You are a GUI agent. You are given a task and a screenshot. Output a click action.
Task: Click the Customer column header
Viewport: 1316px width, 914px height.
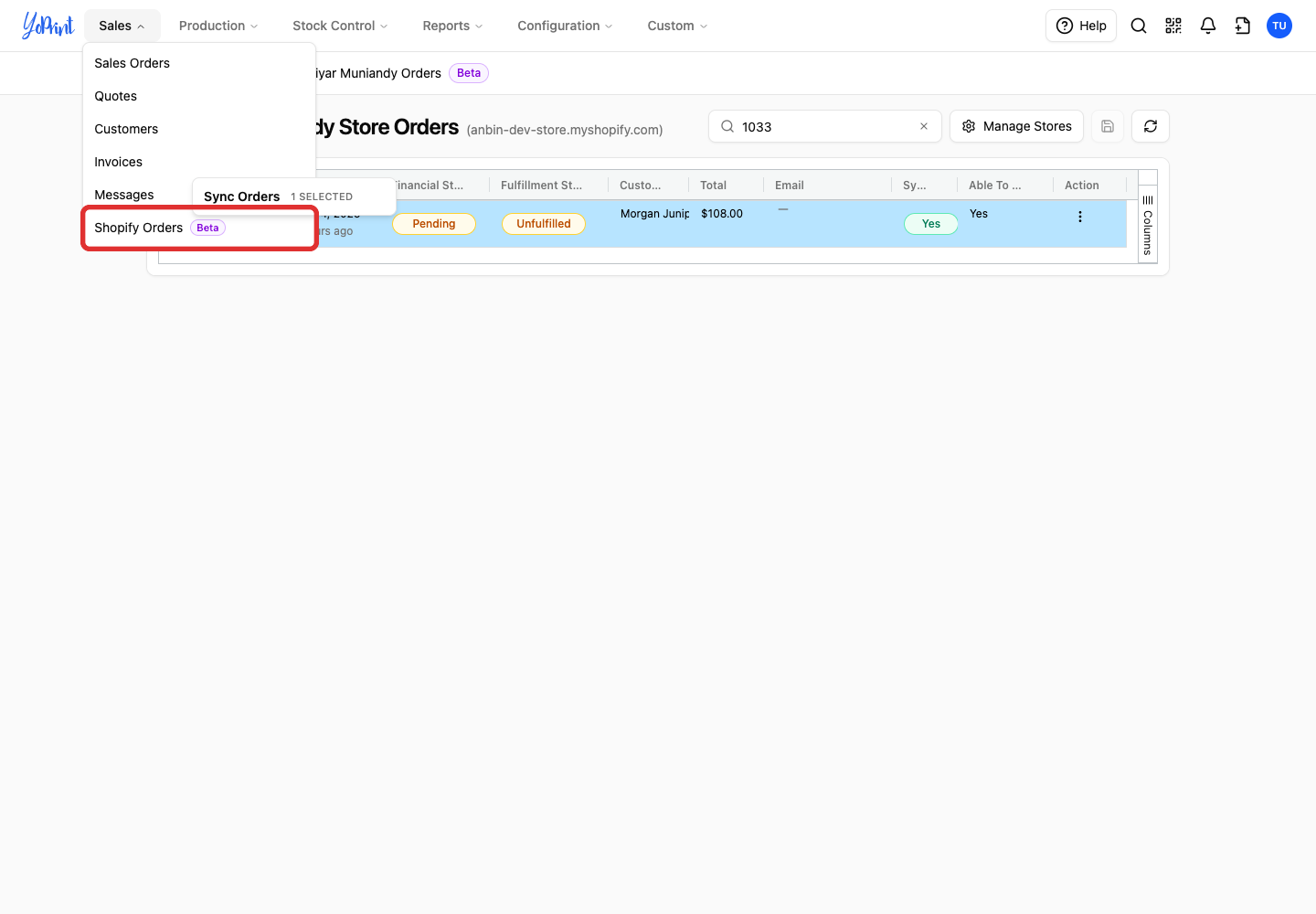click(x=648, y=185)
